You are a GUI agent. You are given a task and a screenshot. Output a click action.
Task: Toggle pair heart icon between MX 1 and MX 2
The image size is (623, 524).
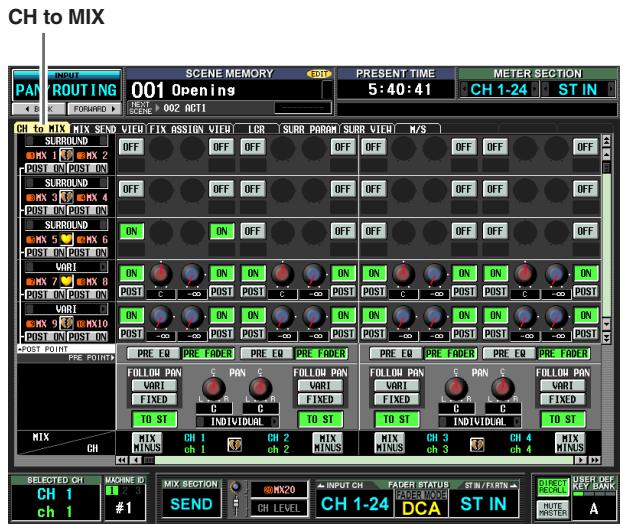(66, 155)
